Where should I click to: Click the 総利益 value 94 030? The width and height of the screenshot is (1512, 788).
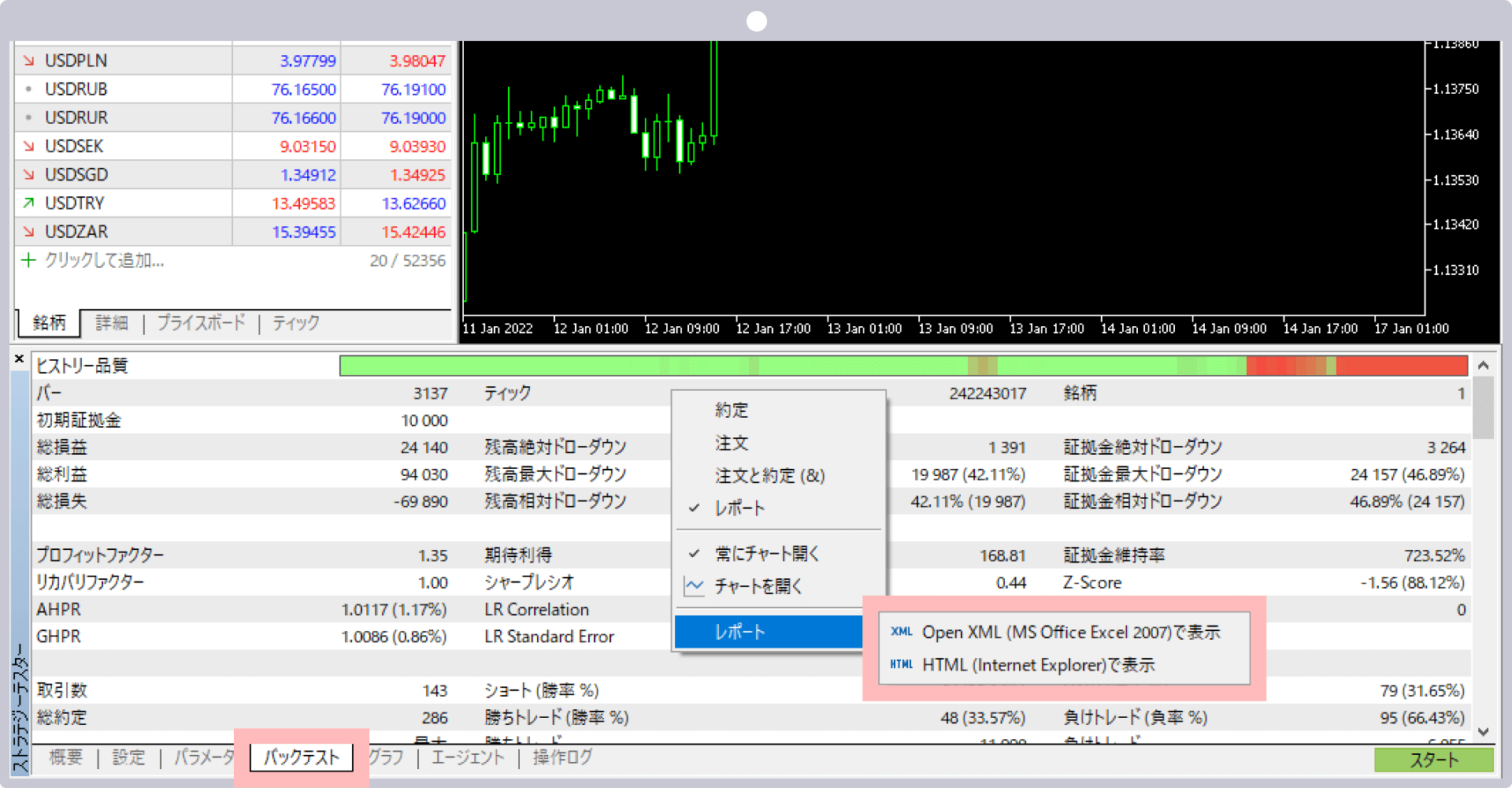[x=424, y=474]
